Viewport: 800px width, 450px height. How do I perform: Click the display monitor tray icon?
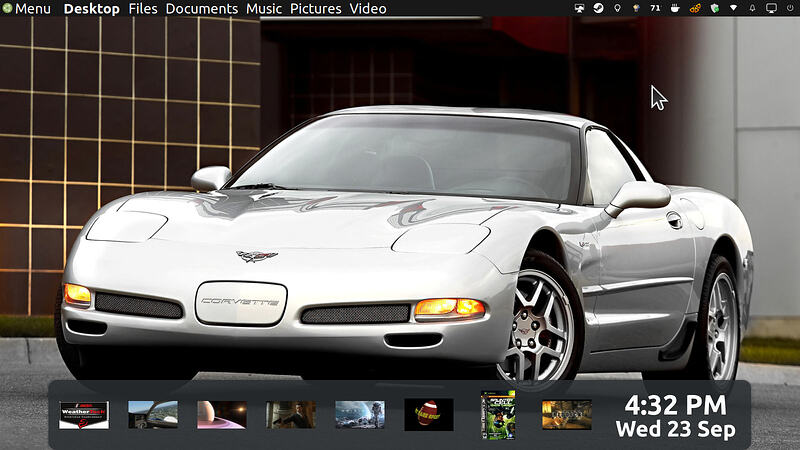pos(771,8)
